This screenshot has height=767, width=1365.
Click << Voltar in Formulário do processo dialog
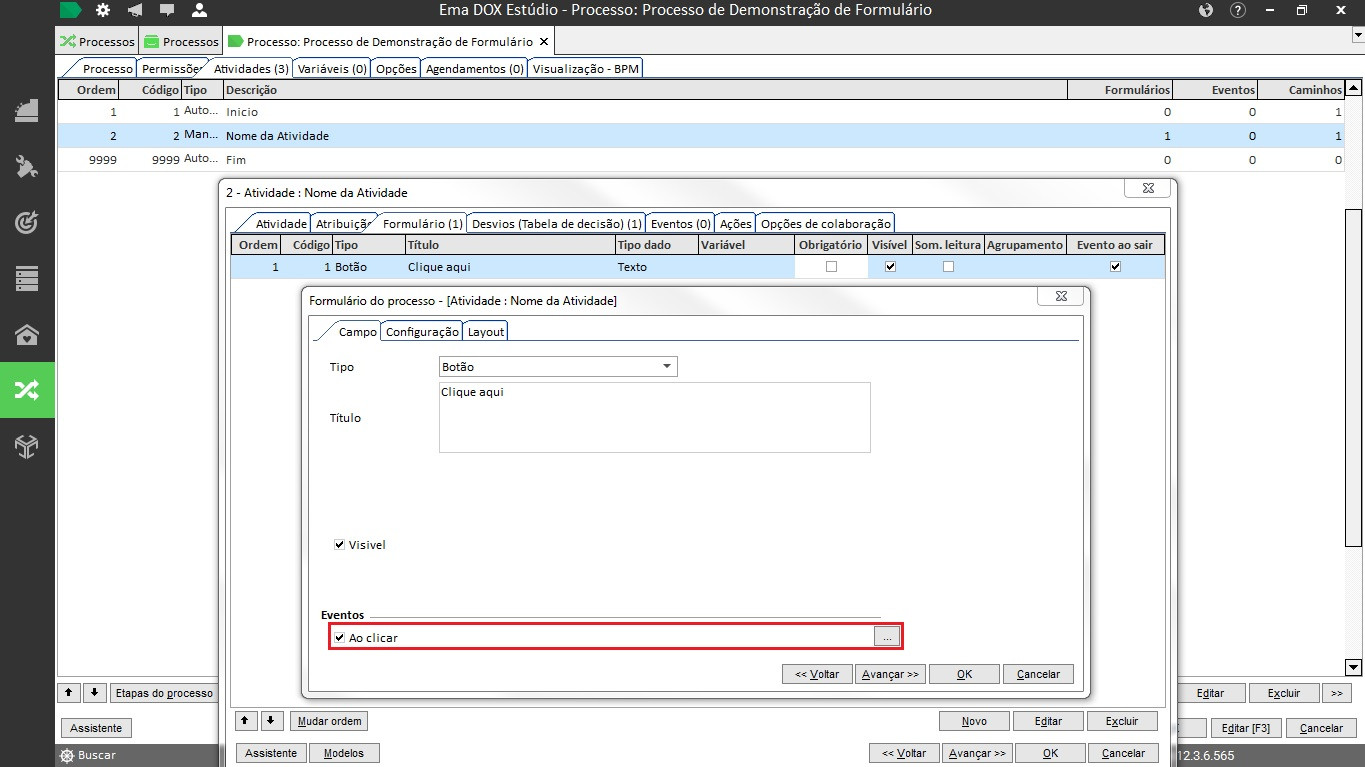click(x=817, y=674)
